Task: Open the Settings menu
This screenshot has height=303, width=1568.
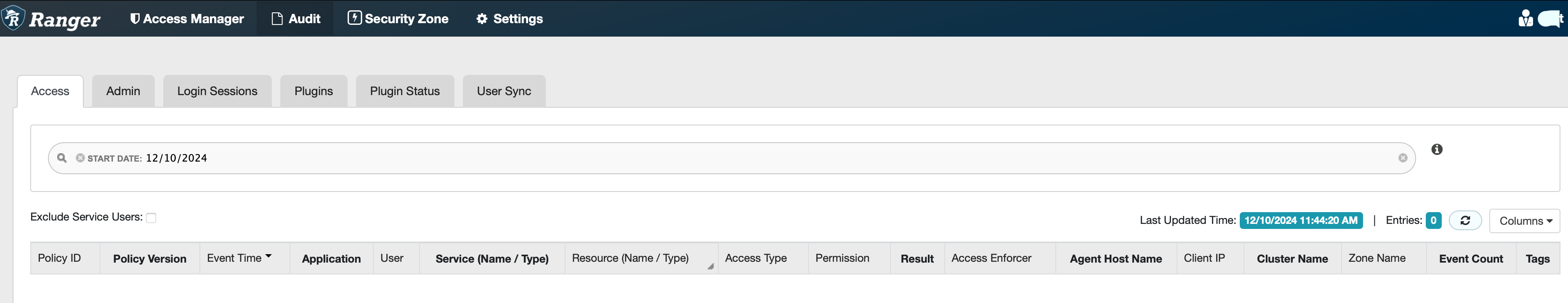Action: coord(510,19)
